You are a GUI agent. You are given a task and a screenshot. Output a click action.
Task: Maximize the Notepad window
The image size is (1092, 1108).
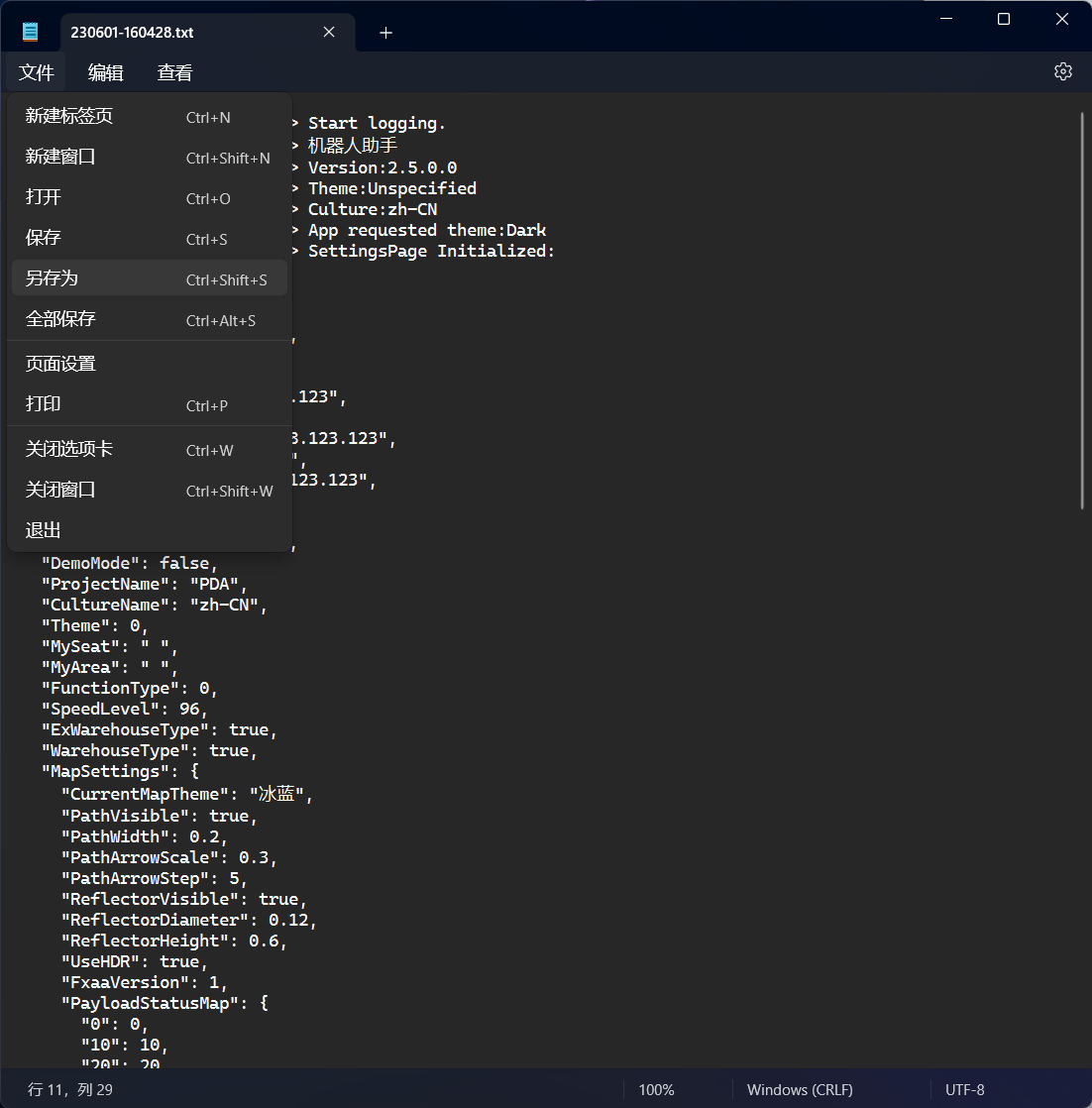(1004, 19)
